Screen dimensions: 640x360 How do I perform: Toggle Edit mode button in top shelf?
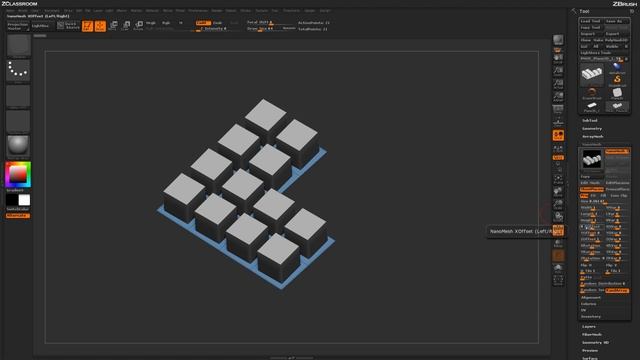click(x=87, y=26)
